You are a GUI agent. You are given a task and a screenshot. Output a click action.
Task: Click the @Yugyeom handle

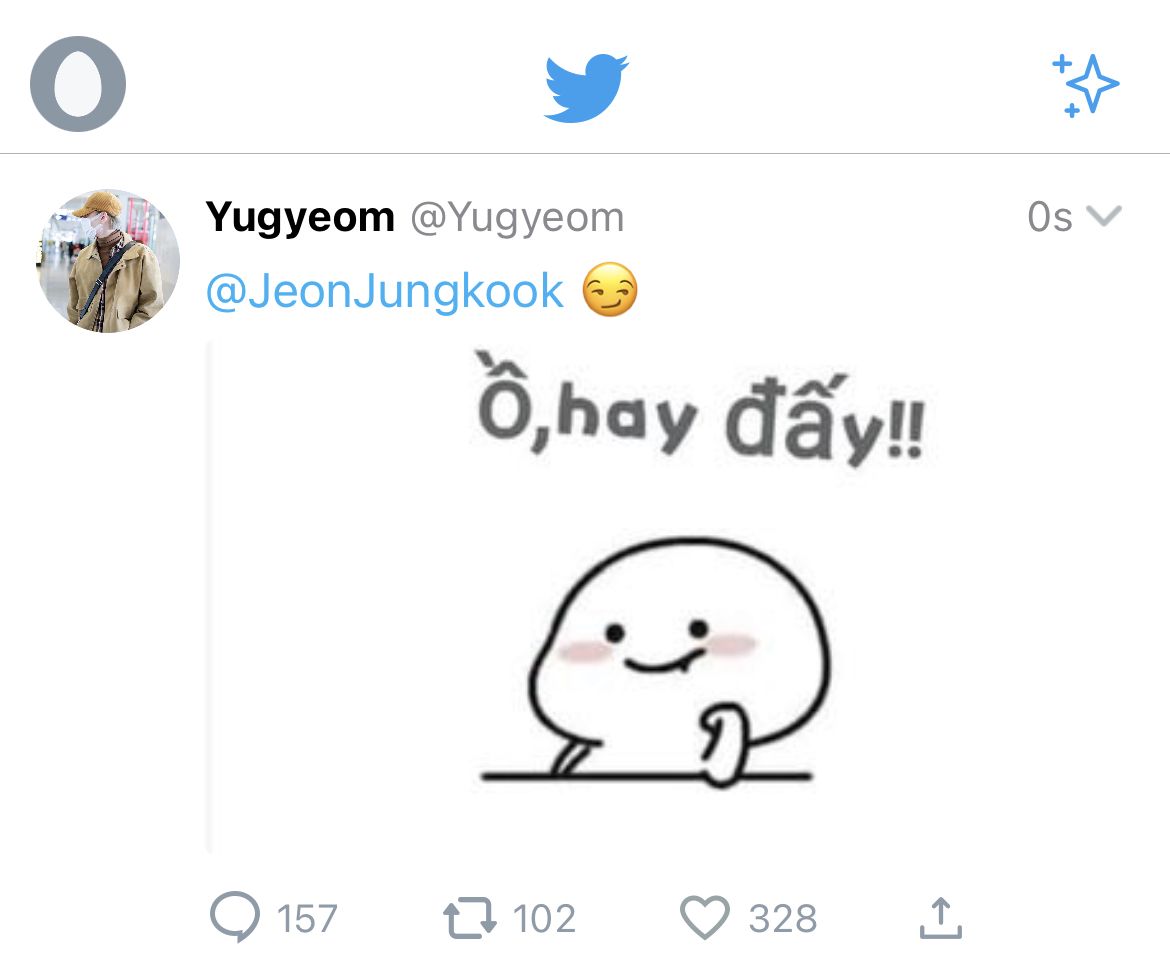pos(517,217)
